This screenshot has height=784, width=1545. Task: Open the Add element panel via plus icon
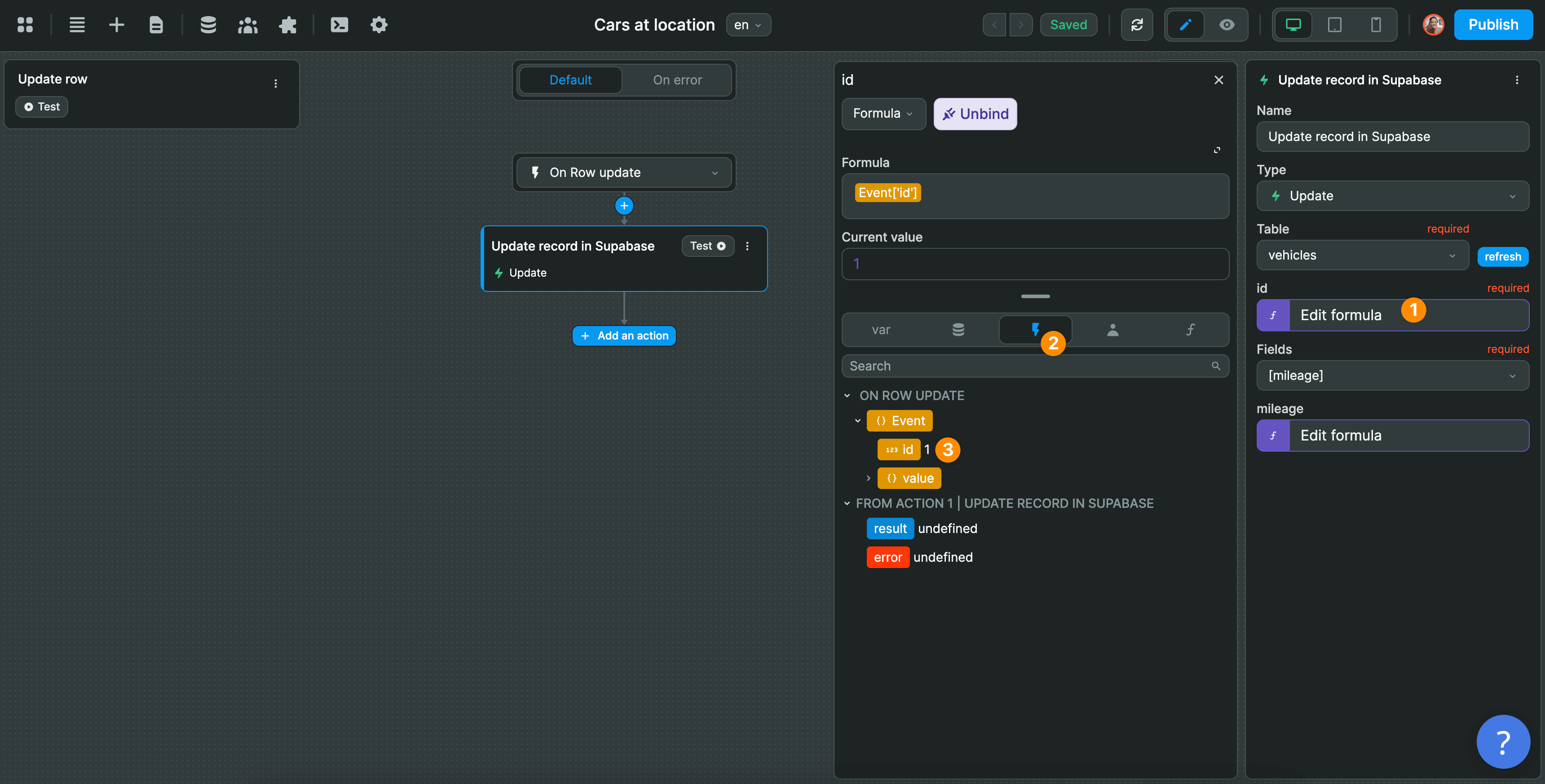[x=116, y=25]
